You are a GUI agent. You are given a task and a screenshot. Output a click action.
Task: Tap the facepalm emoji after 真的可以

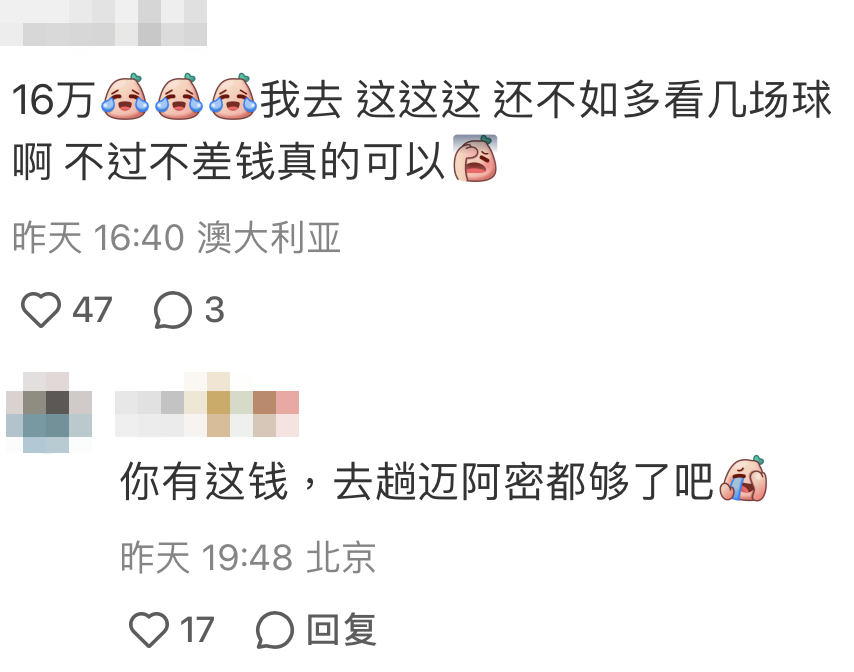point(475,158)
